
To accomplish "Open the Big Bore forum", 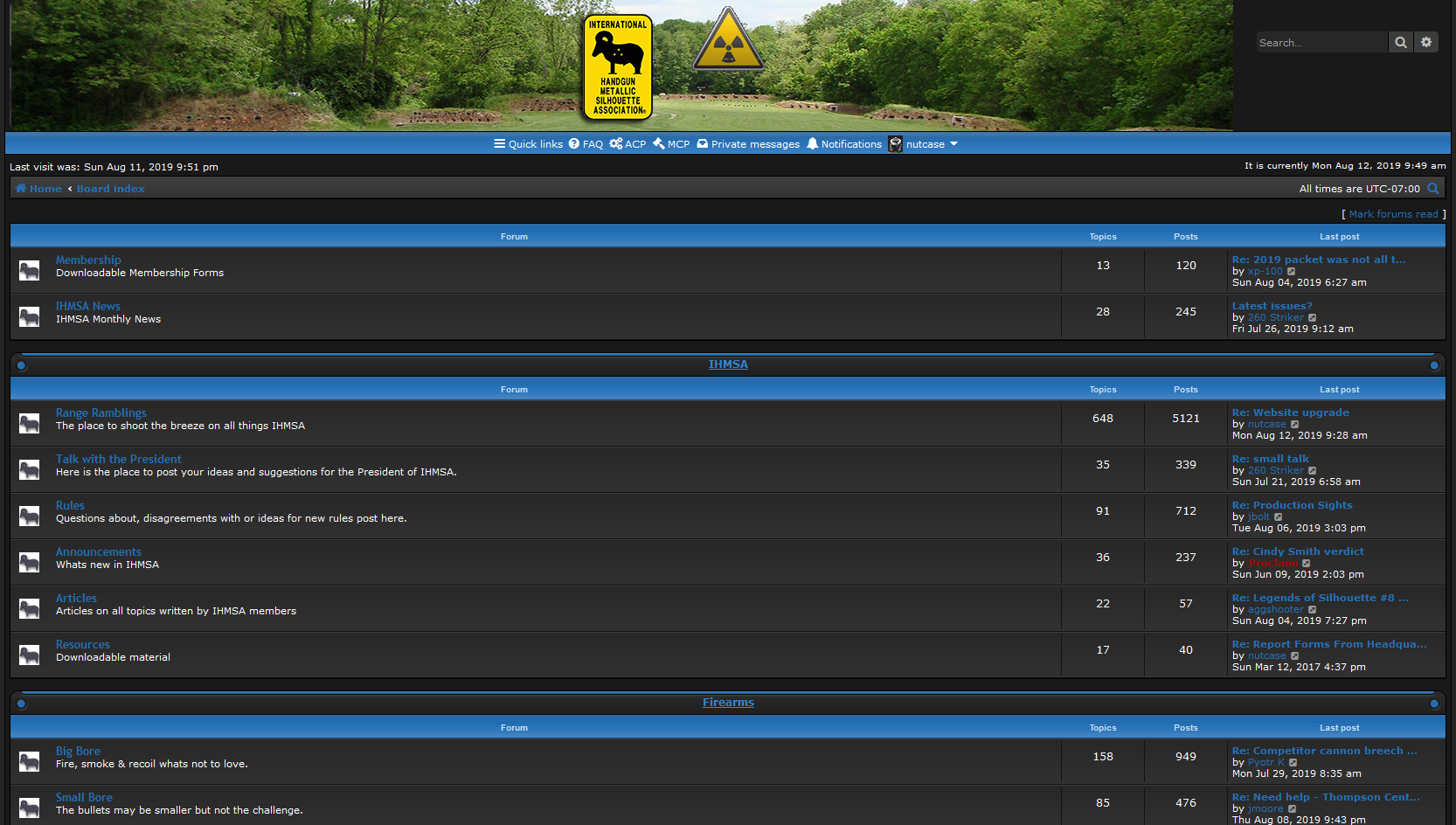I will coord(78,751).
